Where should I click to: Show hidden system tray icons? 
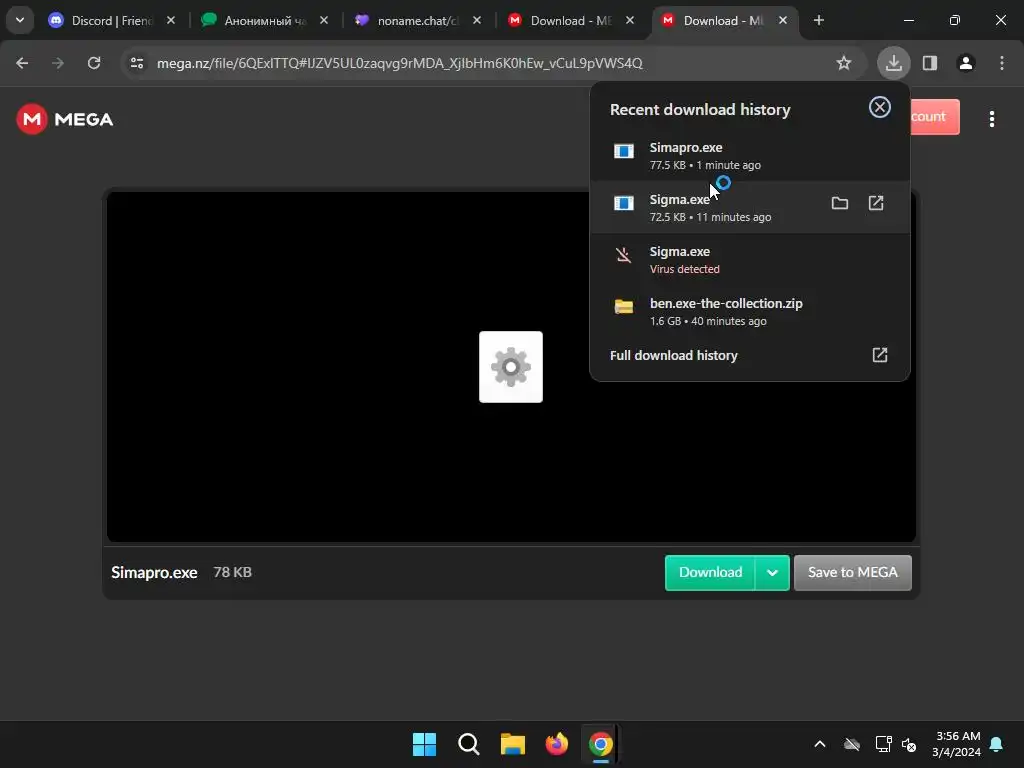click(820, 744)
